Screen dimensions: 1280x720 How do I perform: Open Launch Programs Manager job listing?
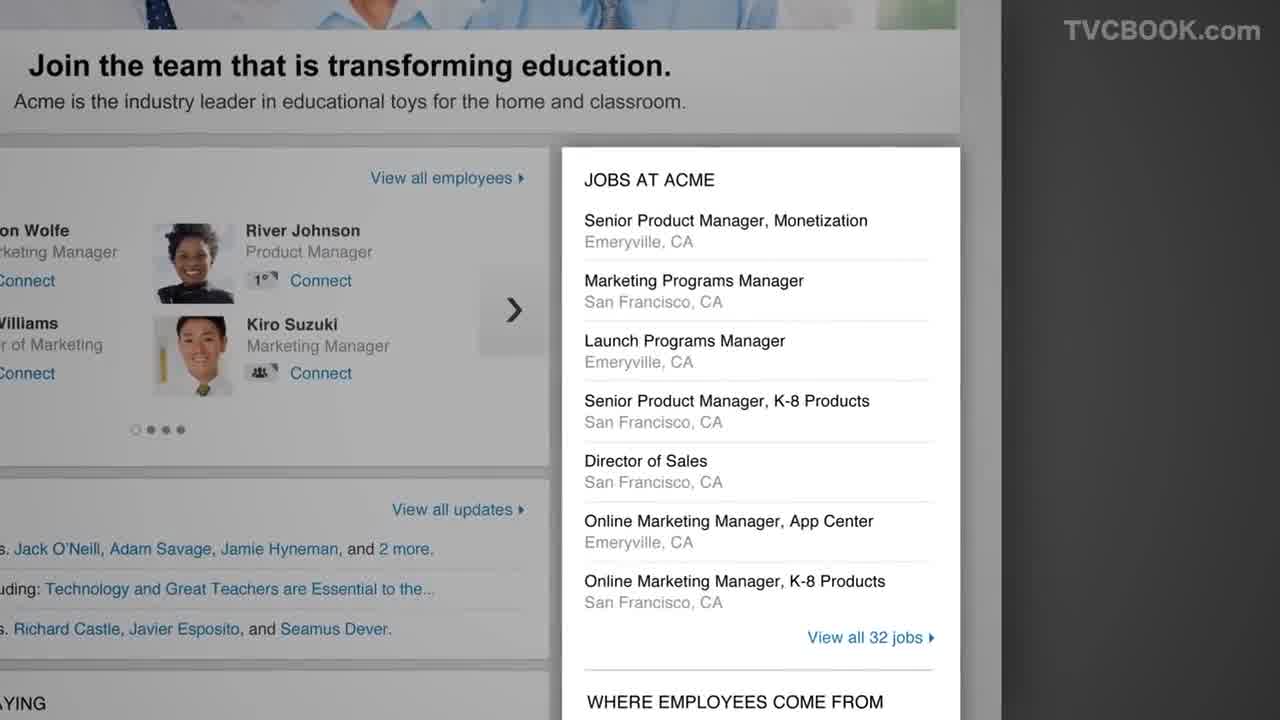point(685,341)
